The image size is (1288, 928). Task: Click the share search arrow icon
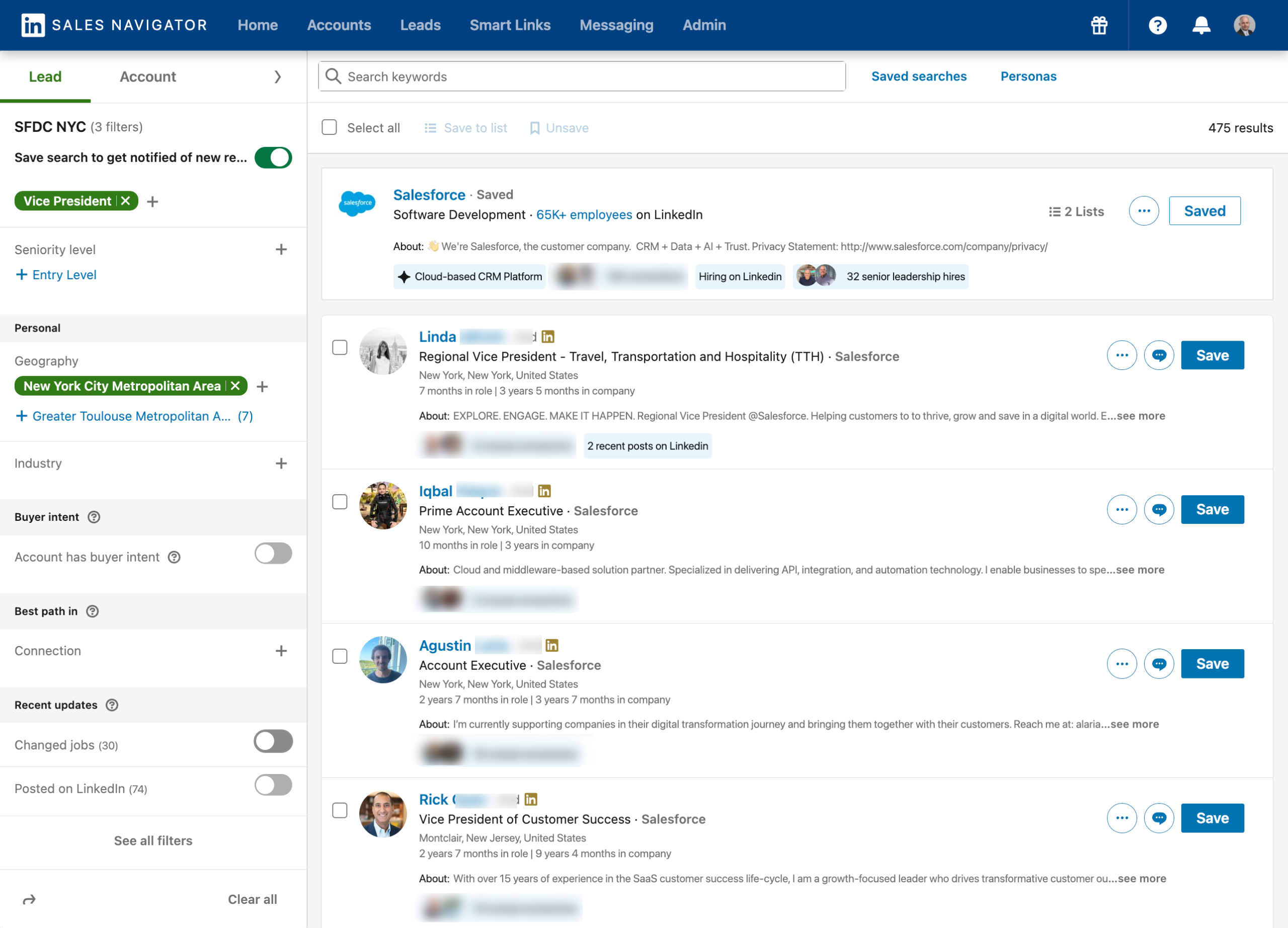[x=29, y=899]
